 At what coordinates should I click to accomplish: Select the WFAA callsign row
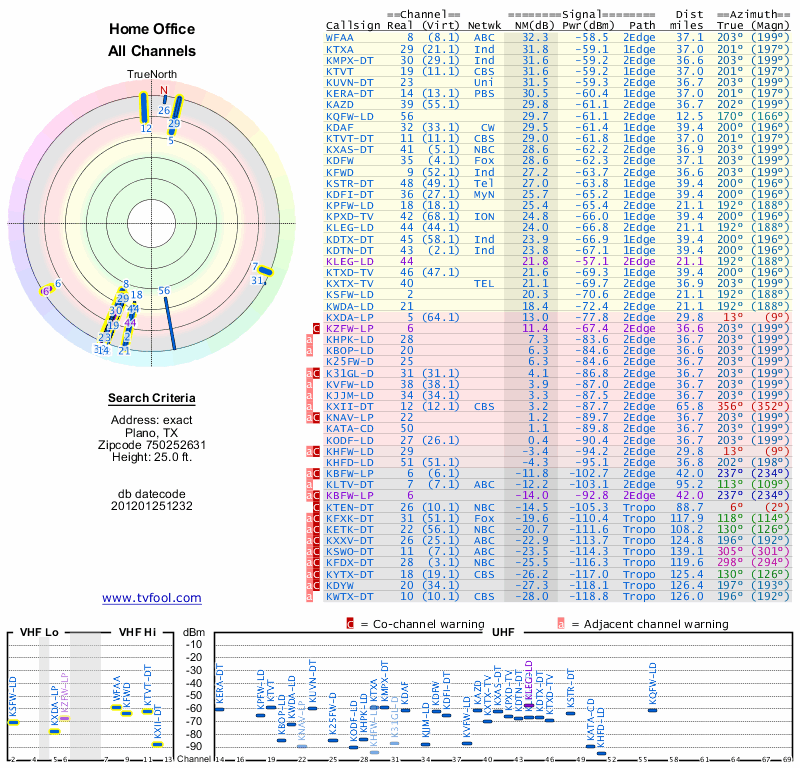558,38
